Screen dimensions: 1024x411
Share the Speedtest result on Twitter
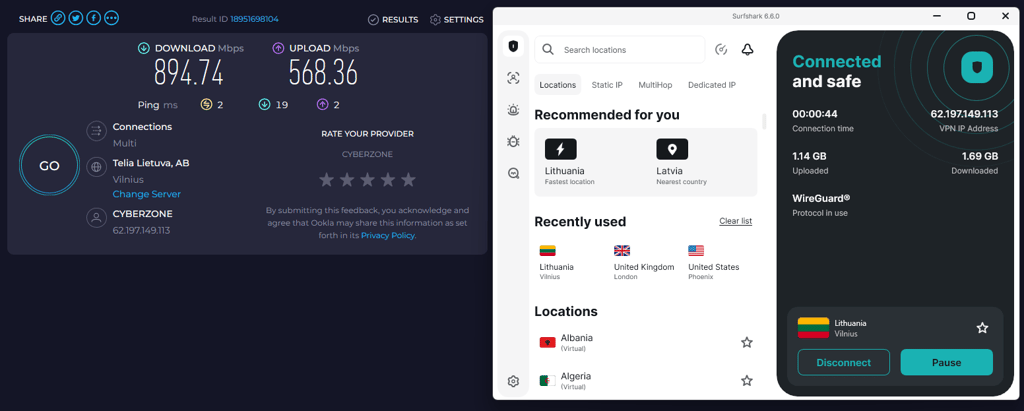click(x=76, y=19)
